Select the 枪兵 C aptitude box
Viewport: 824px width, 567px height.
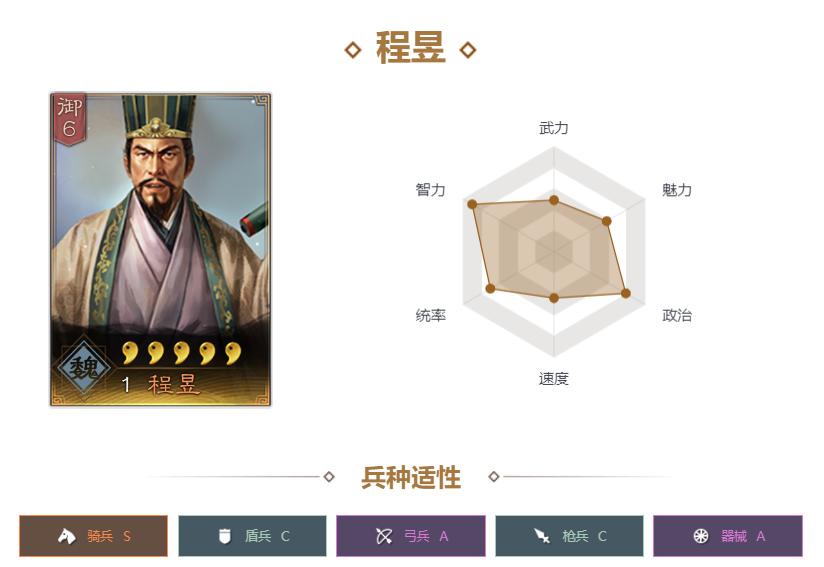pos(569,536)
